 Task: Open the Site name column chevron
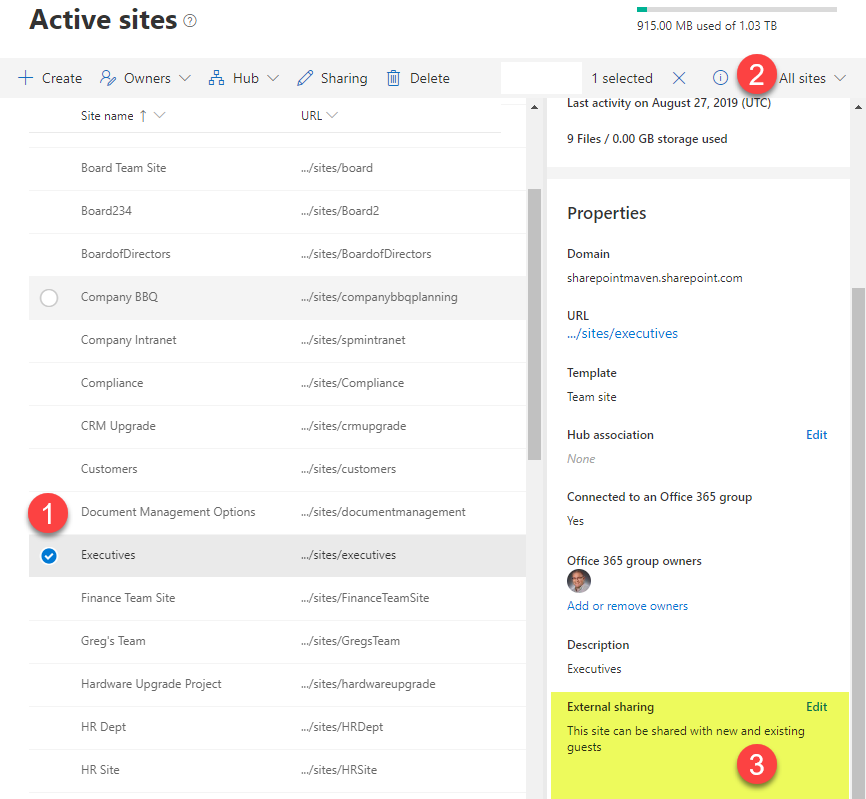point(160,115)
